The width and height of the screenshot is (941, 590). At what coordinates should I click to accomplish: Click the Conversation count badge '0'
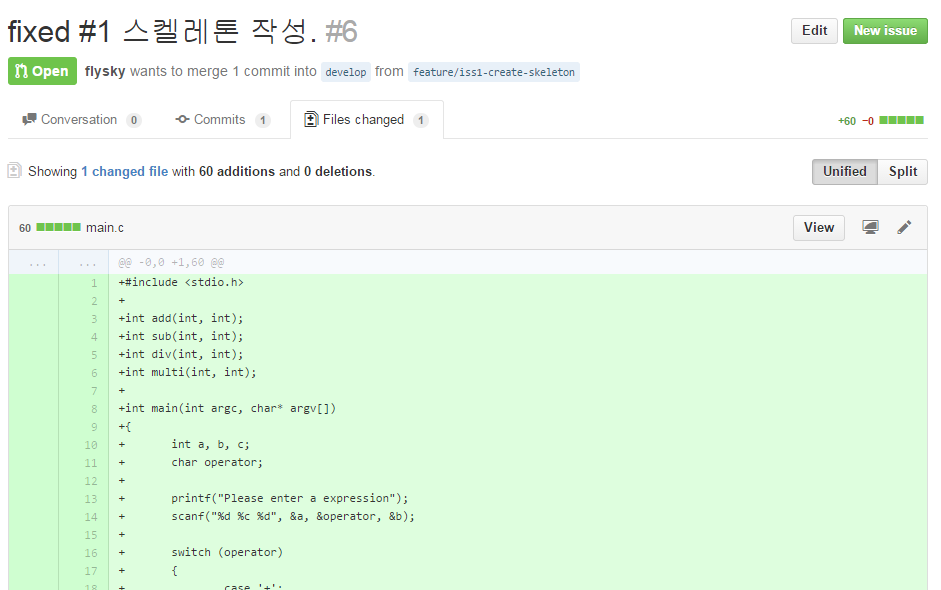coord(134,120)
